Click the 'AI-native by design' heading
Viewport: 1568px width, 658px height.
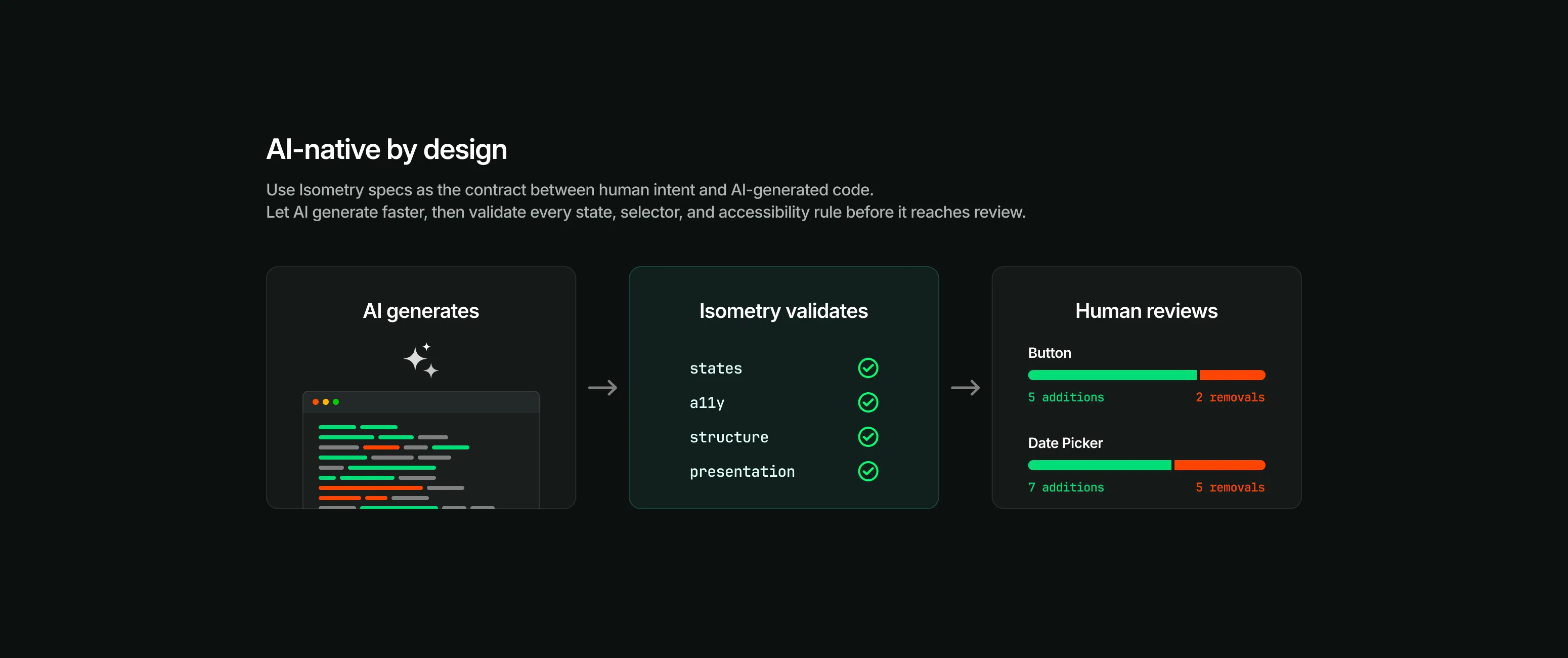coord(386,150)
